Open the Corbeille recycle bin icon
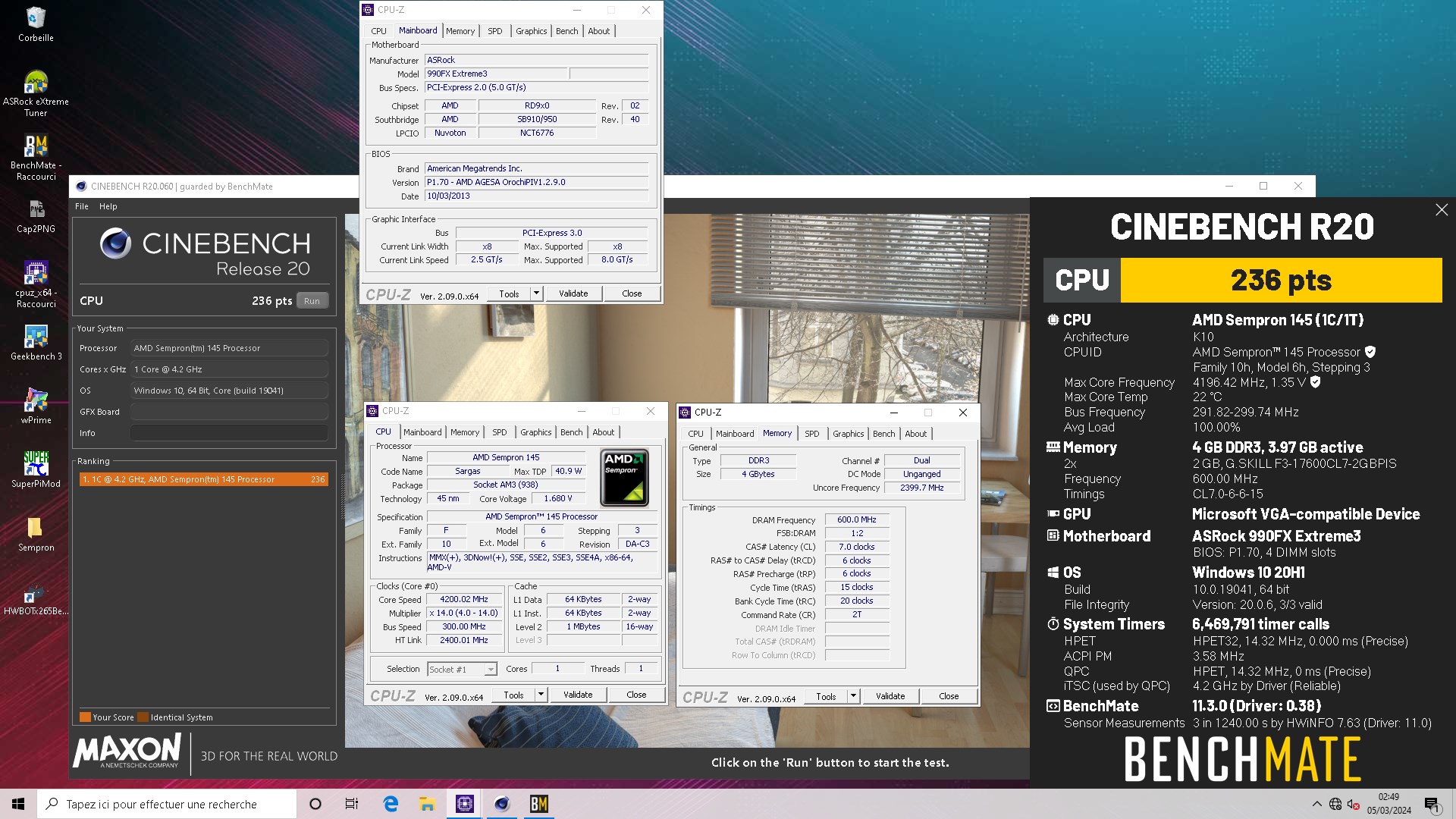Viewport: 1456px width, 819px height. (x=36, y=24)
